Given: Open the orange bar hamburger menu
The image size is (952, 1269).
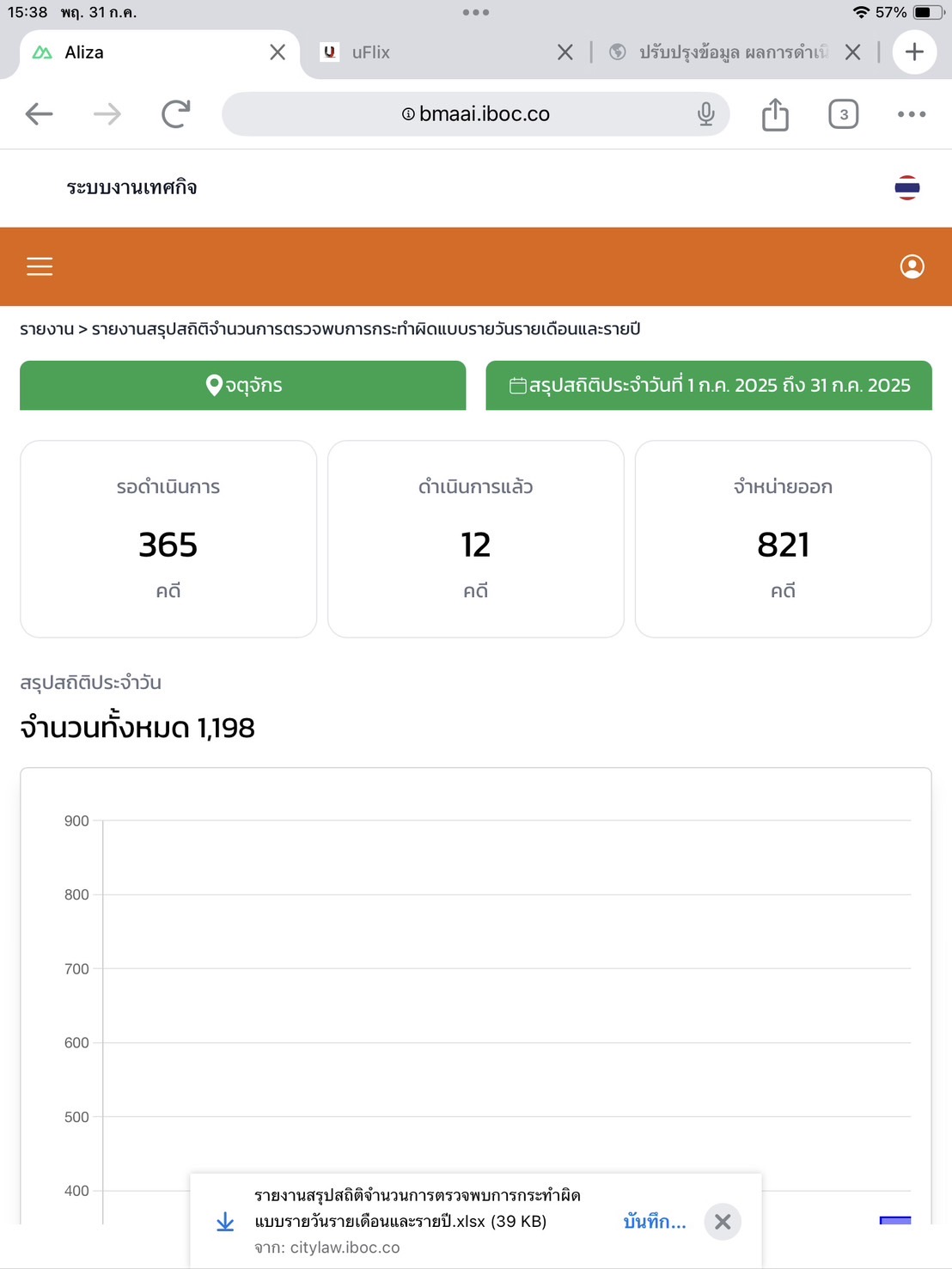Looking at the screenshot, I should point(40,266).
